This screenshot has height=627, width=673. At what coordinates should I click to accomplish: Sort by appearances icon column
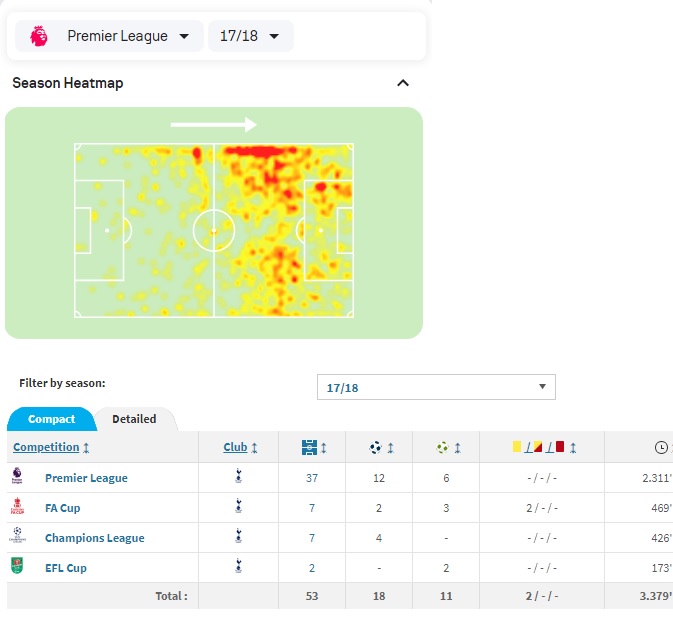313,448
